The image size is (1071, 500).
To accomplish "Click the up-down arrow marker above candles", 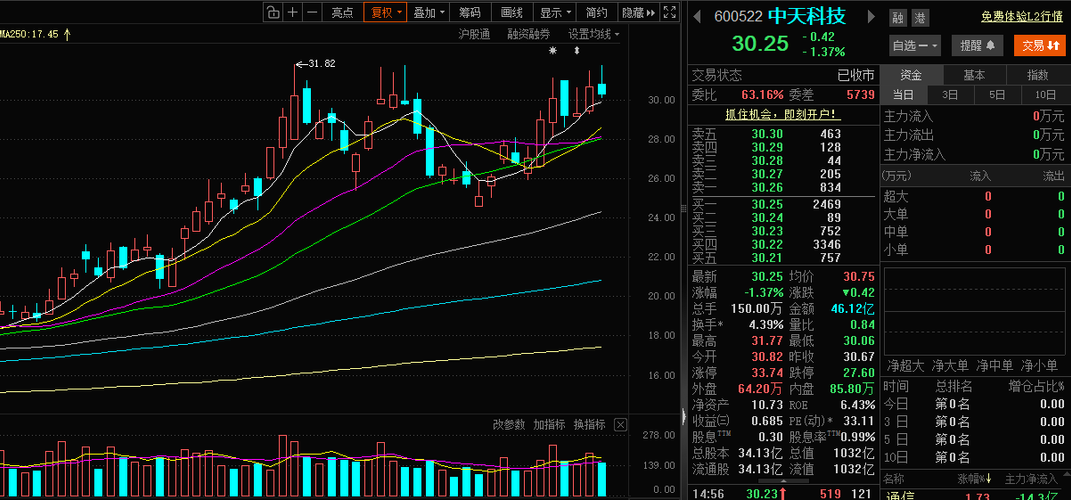I will [576, 51].
